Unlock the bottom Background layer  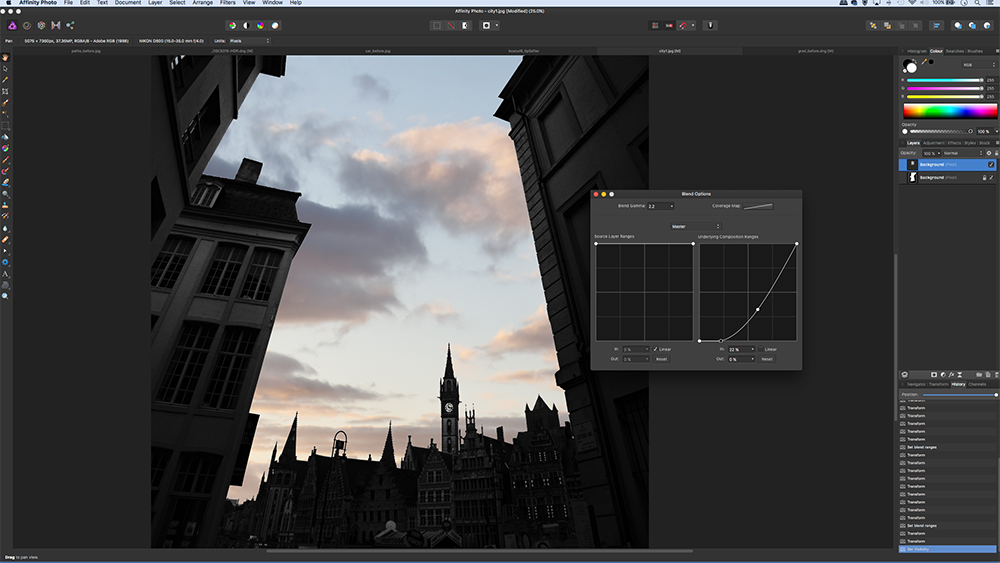click(984, 178)
